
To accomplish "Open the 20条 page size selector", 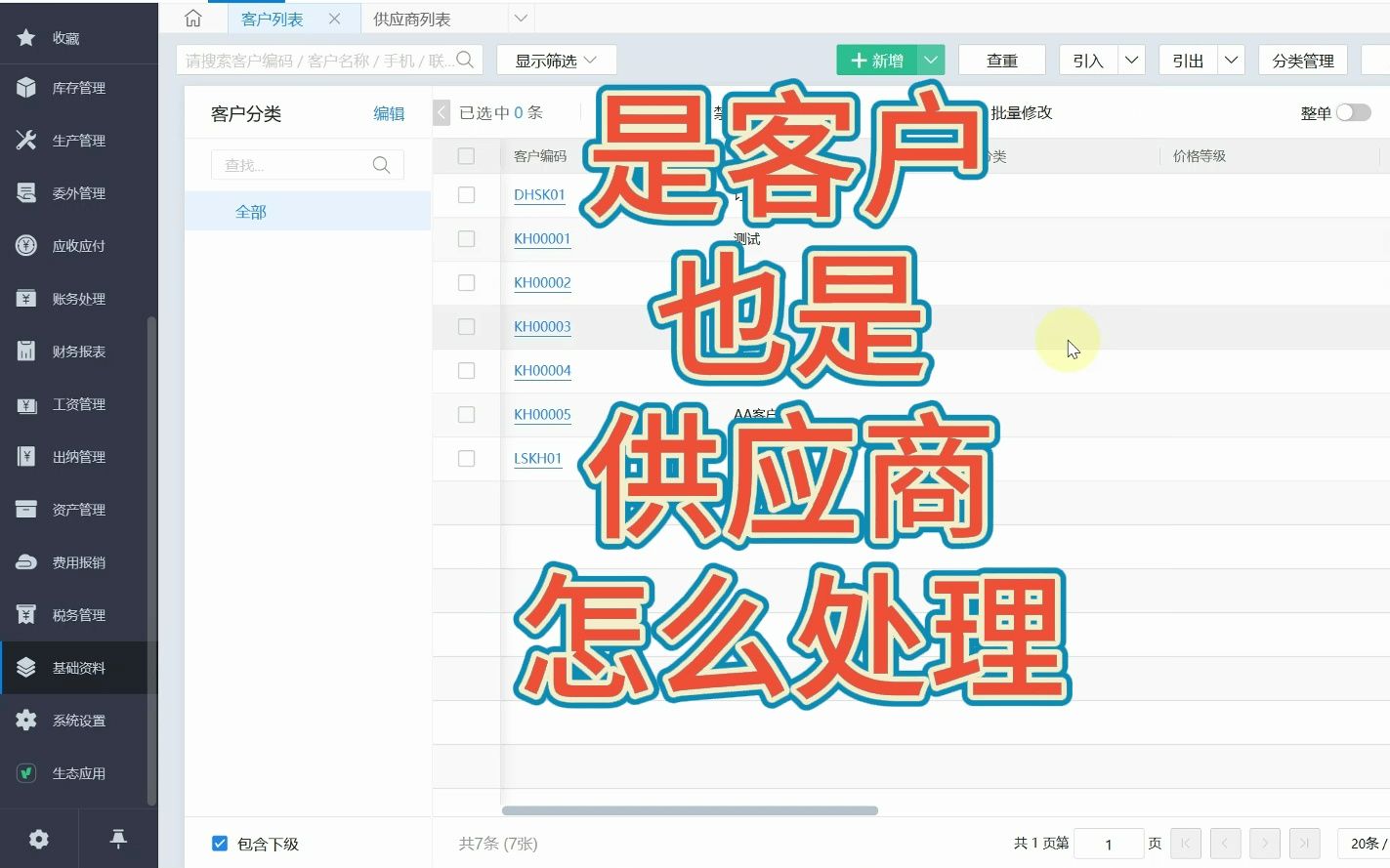I will (x=1364, y=844).
